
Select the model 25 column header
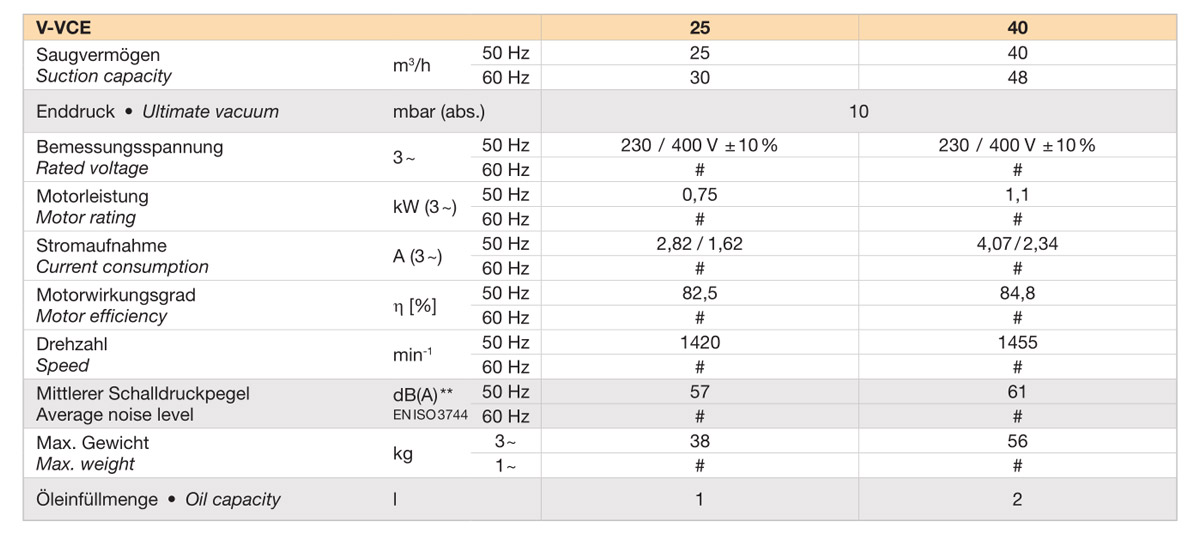700,29
